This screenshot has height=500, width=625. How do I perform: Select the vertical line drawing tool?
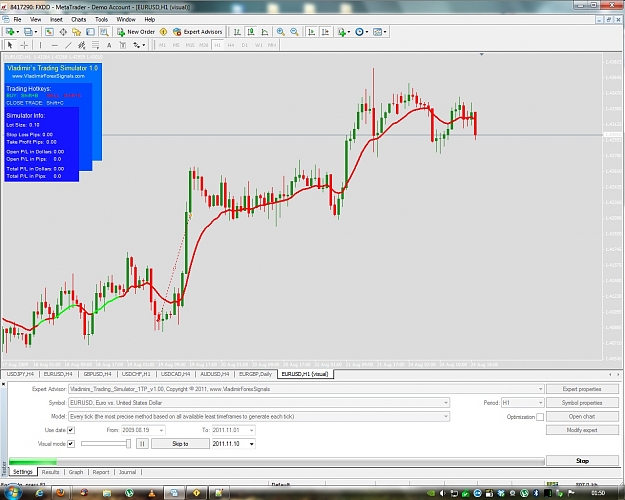click(40, 45)
